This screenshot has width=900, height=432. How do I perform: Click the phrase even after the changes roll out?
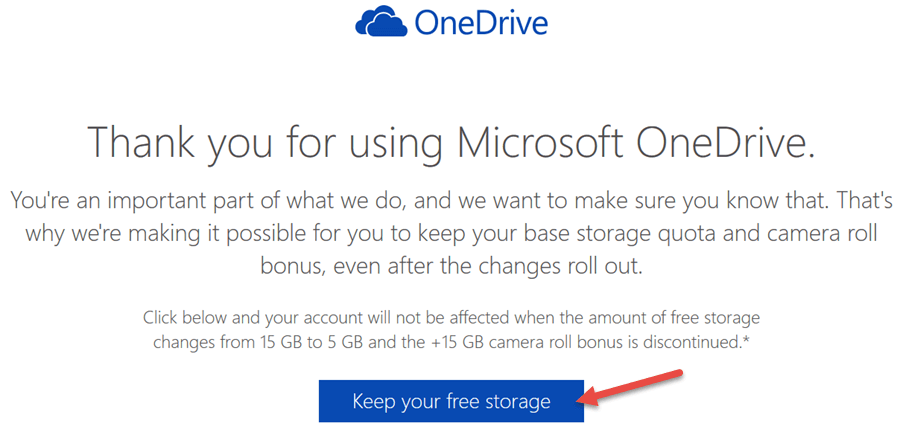[478, 267]
